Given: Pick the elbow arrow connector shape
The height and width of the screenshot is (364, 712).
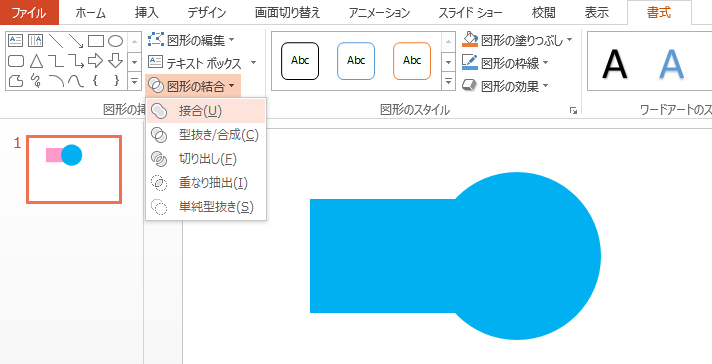Looking at the screenshot, I should coord(76,61).
